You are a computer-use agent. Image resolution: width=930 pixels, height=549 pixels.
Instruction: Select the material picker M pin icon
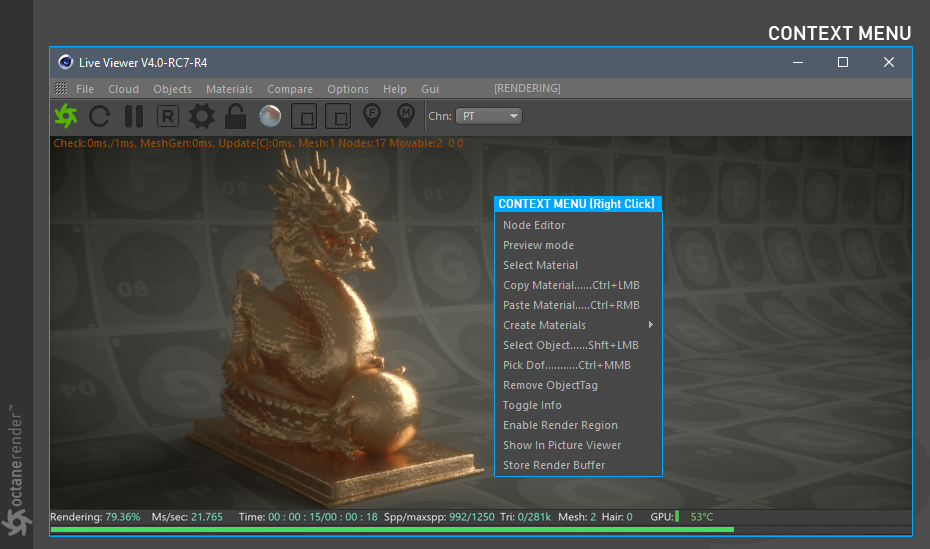tap(406, 116)
